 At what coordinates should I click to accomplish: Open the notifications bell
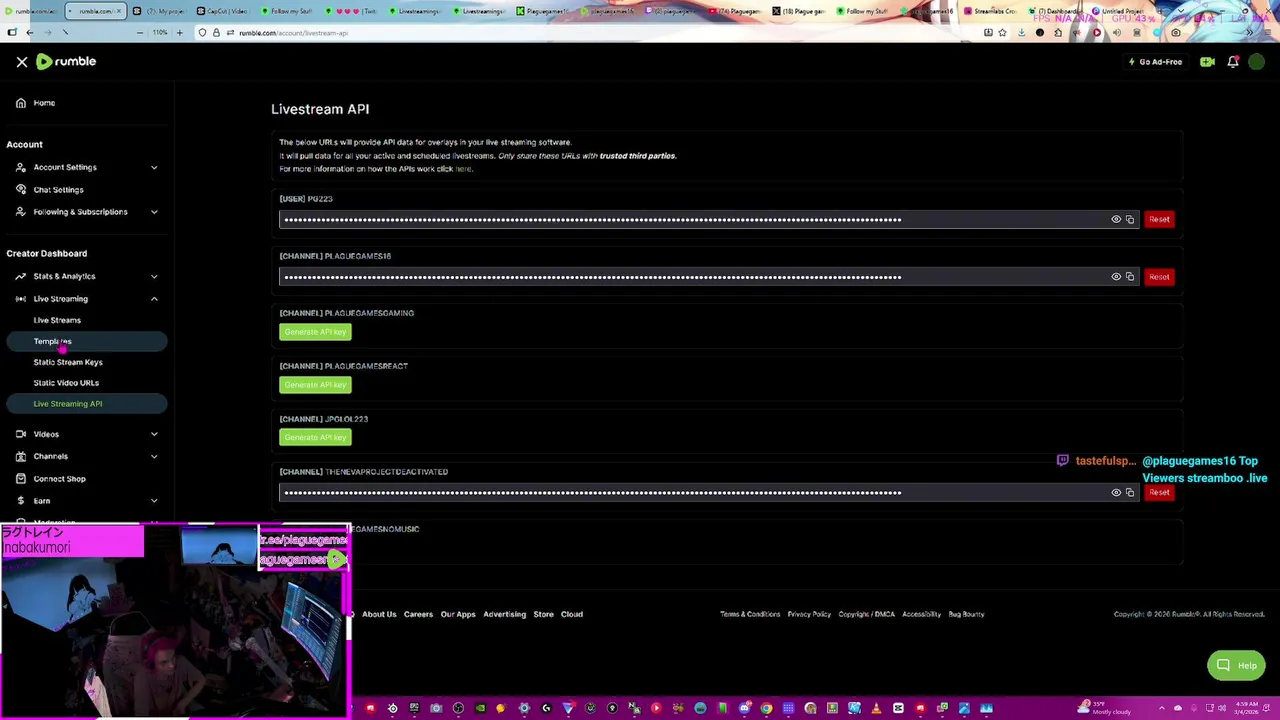pos(1233,62)
